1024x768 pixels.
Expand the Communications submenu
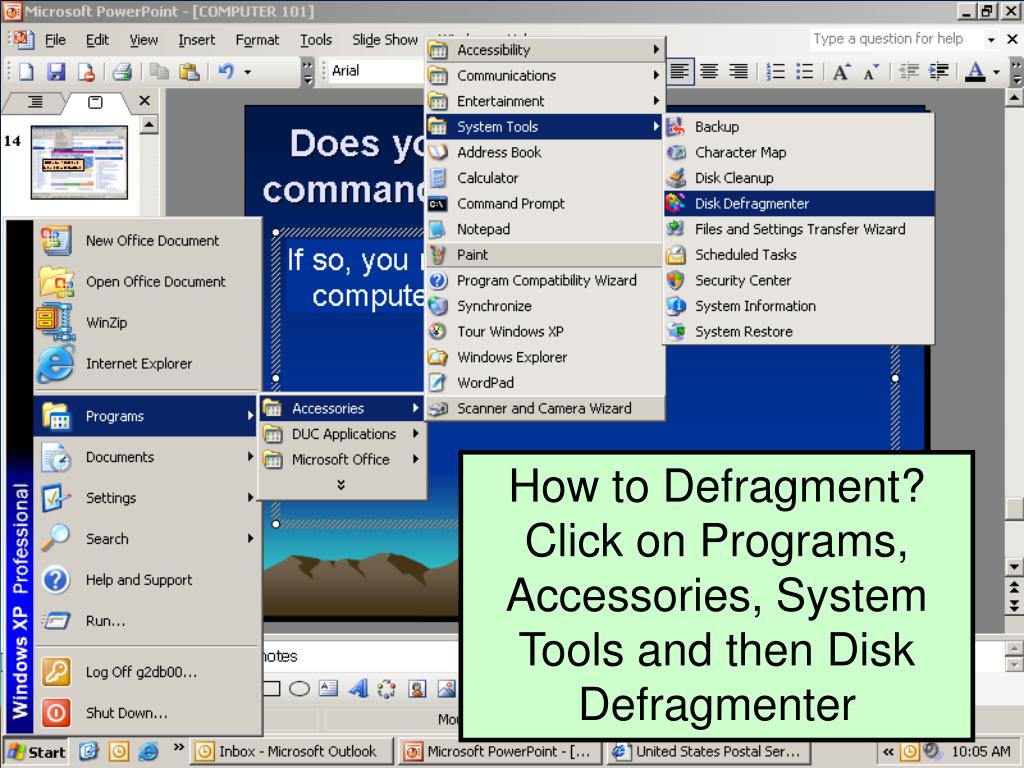545,76
